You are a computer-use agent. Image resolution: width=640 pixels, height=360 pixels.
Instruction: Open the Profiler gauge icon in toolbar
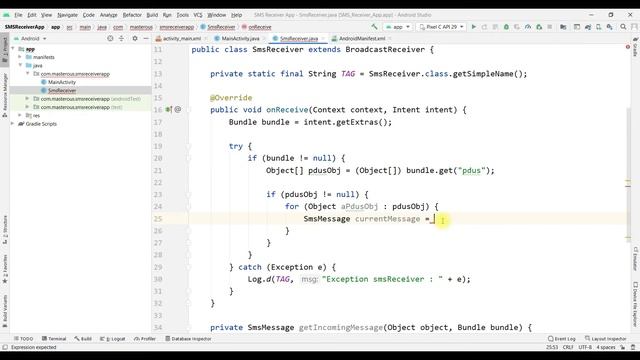(528, 27)
